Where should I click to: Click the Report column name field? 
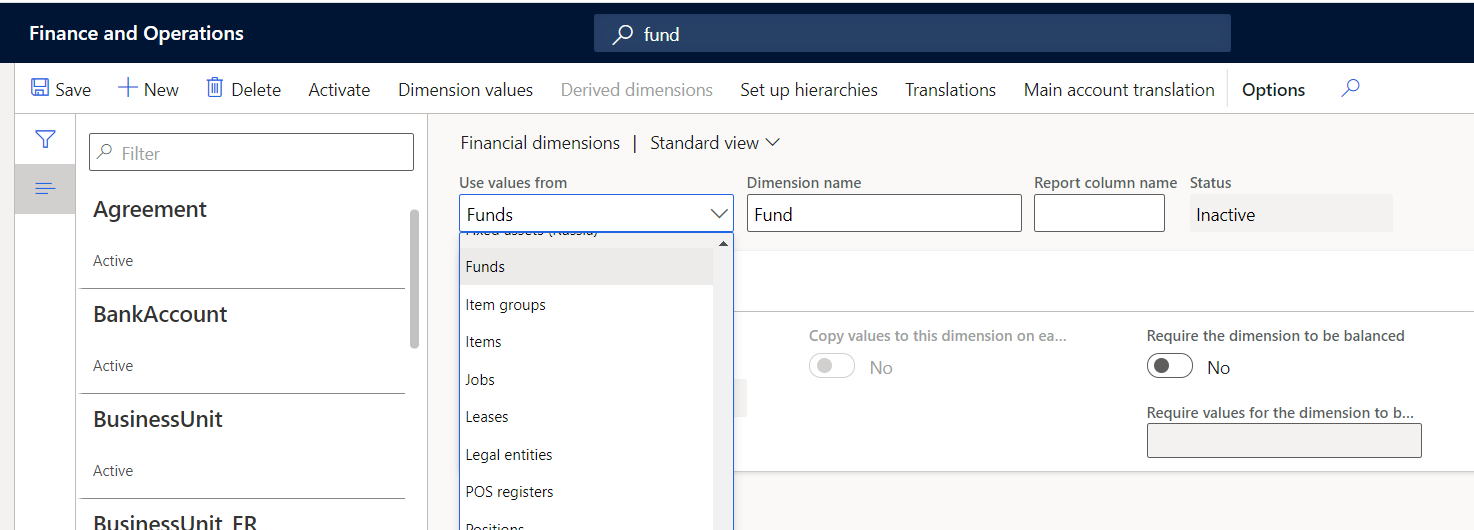coord(1099,213)
